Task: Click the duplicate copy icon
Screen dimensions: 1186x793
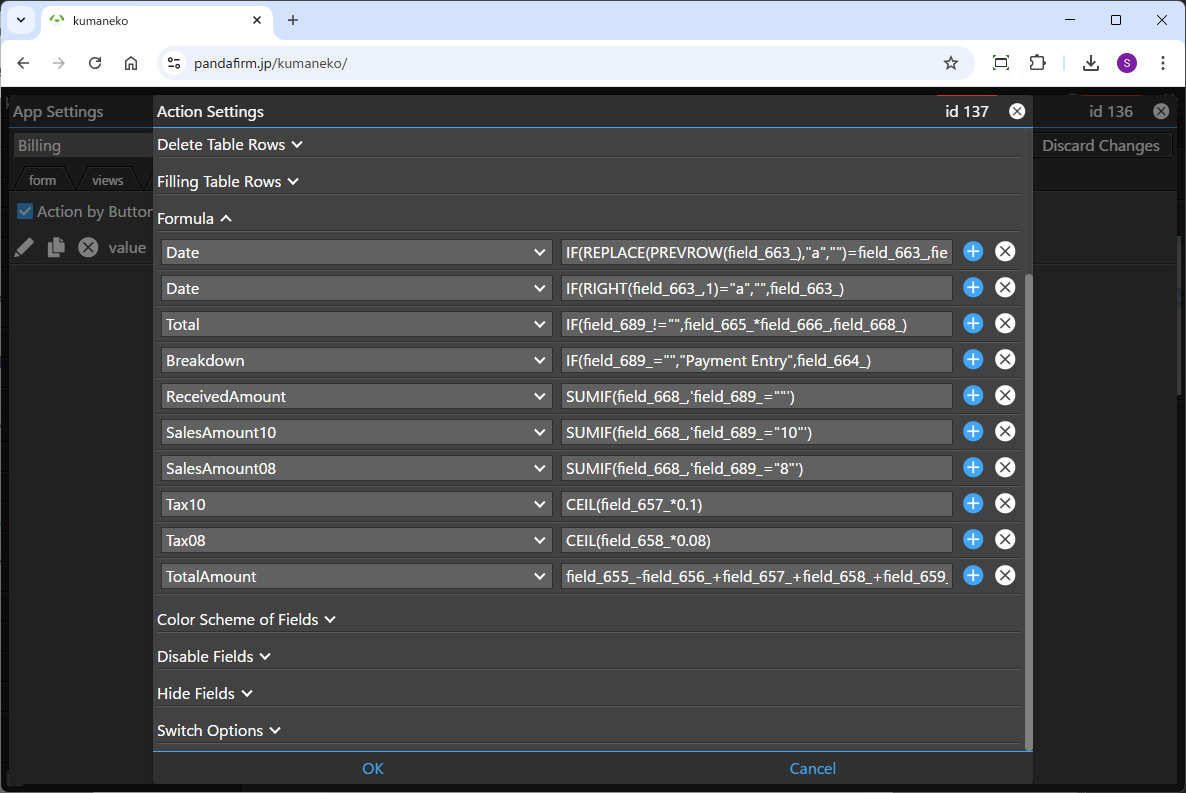Action: pyautogui.click(x=56, y=248)
